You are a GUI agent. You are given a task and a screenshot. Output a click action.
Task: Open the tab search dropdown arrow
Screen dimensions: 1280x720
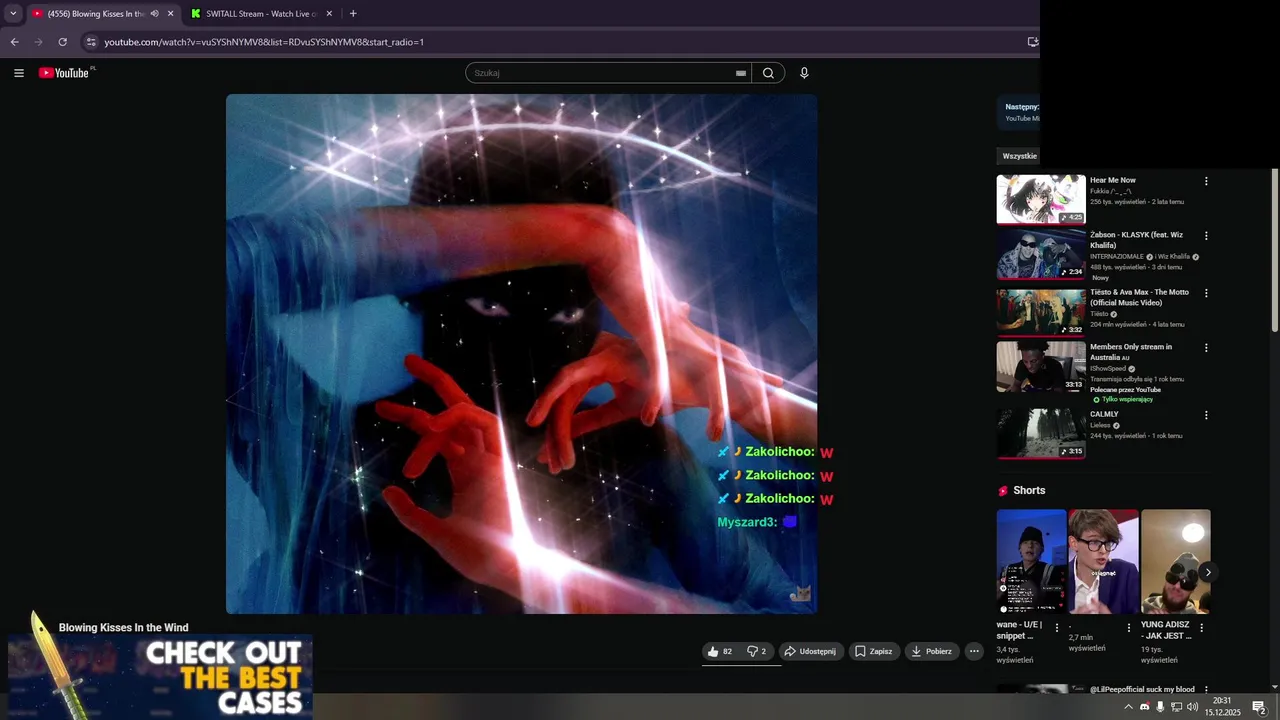(x=13, y=14)
